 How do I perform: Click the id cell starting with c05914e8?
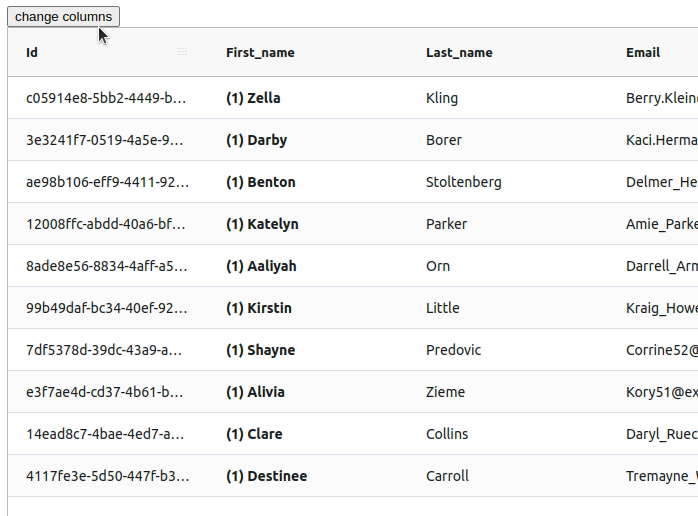108,98
